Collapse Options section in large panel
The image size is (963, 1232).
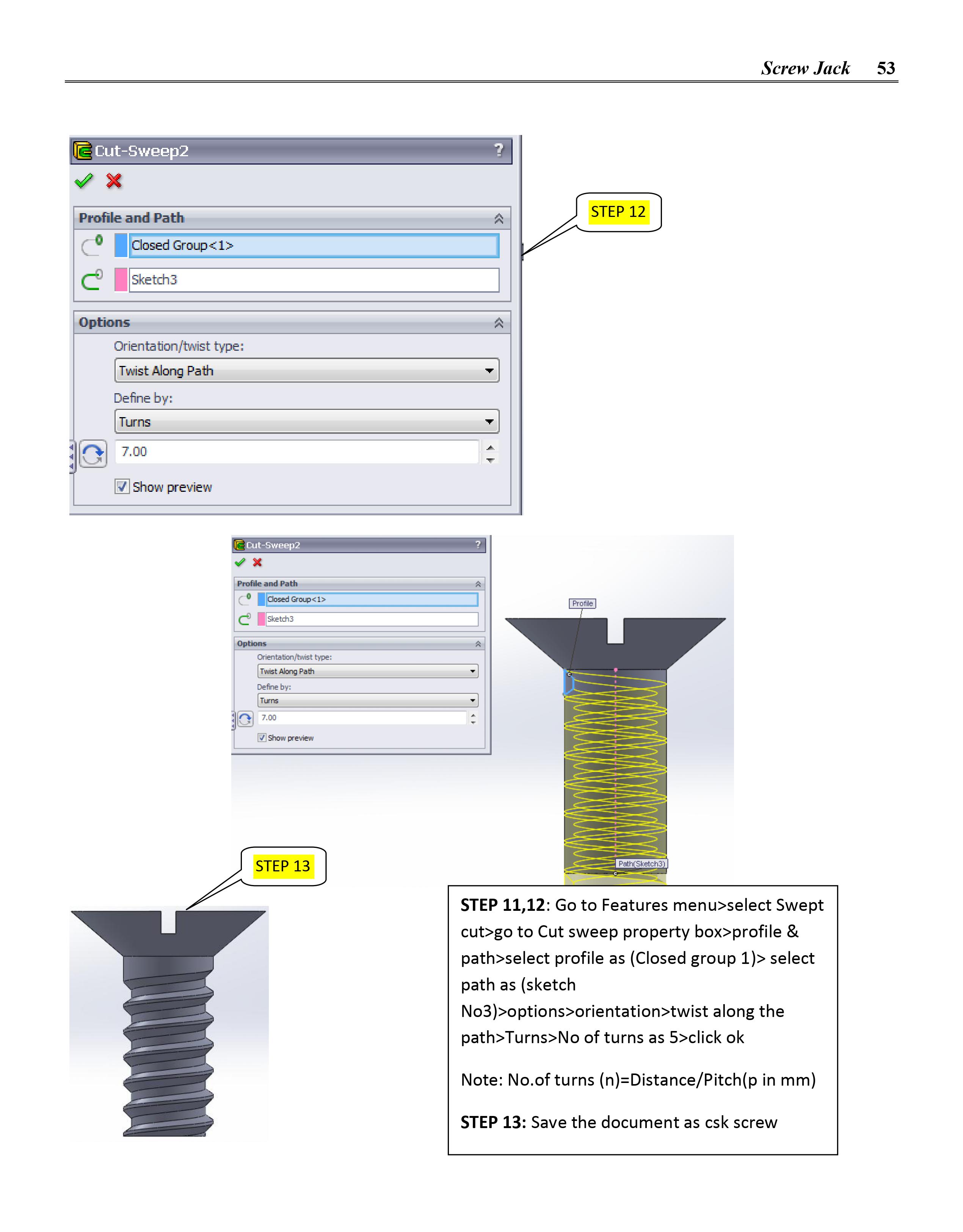[499, 323]
